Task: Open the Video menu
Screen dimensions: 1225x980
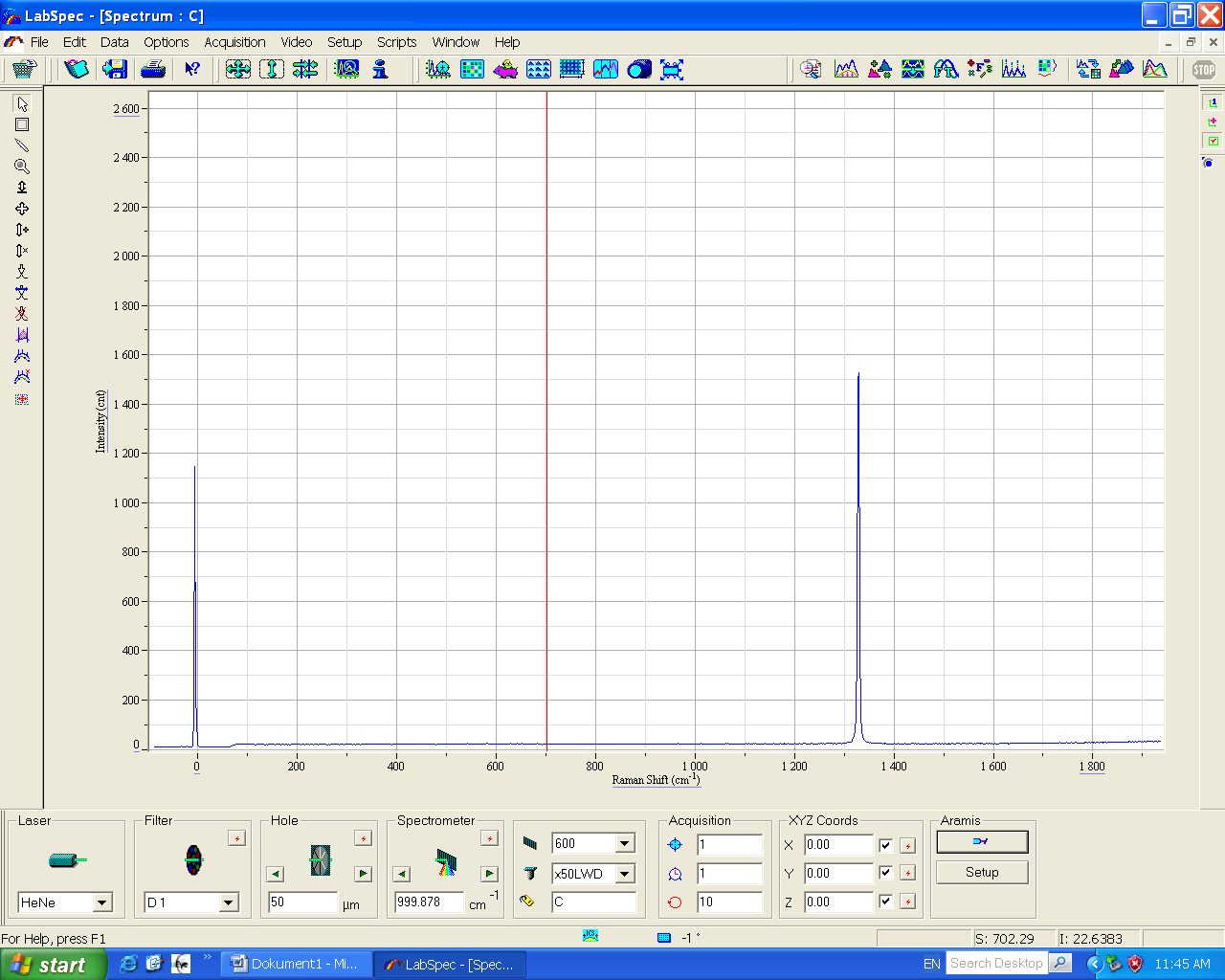Action: click(297, 42)
